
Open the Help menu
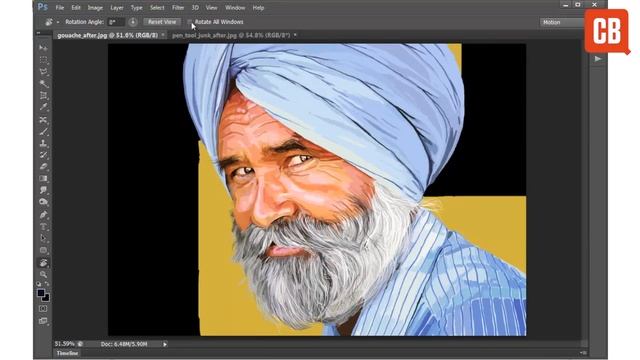tap(258, 8)
